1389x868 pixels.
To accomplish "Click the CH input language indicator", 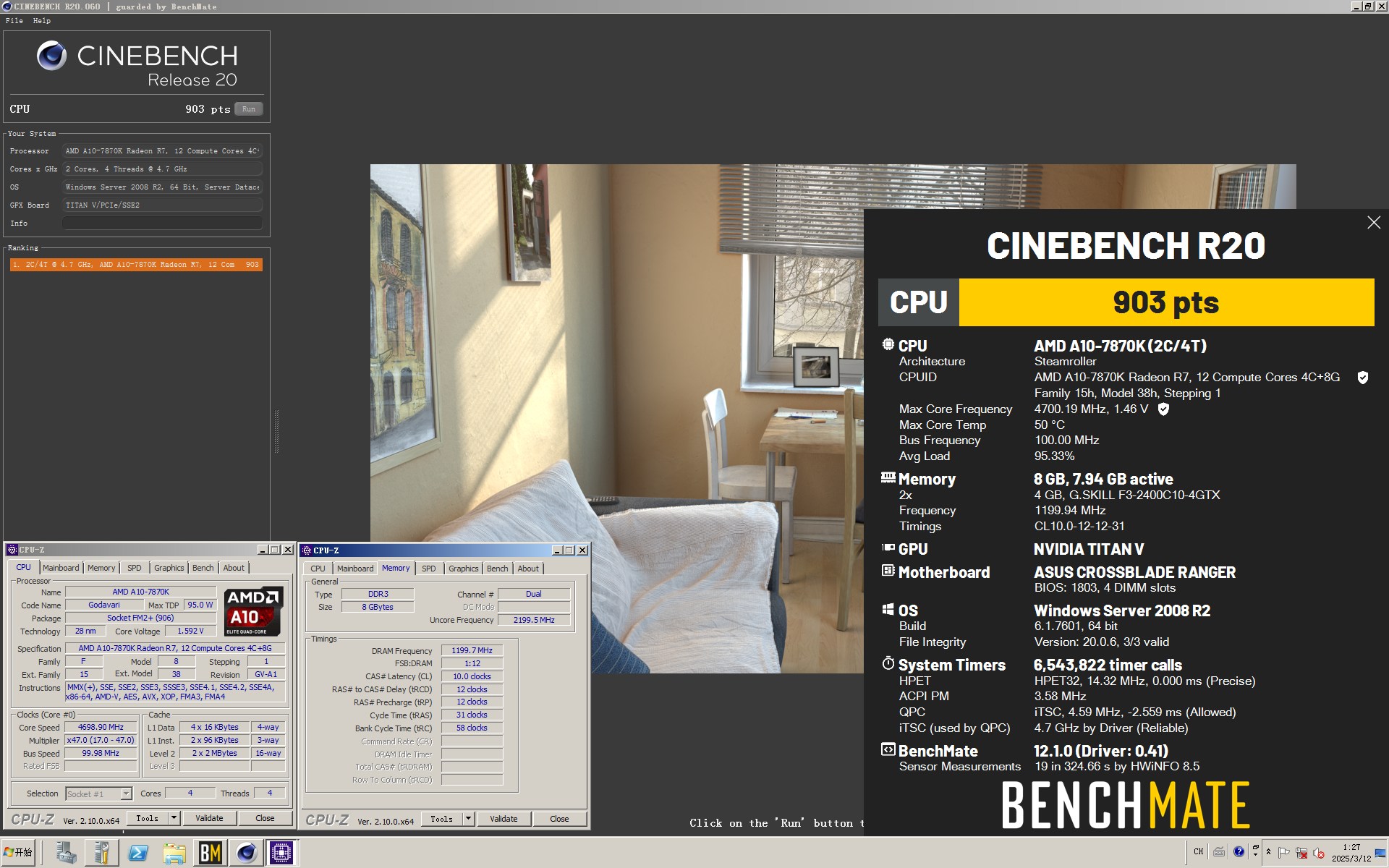I will (x=1199, y=851).
